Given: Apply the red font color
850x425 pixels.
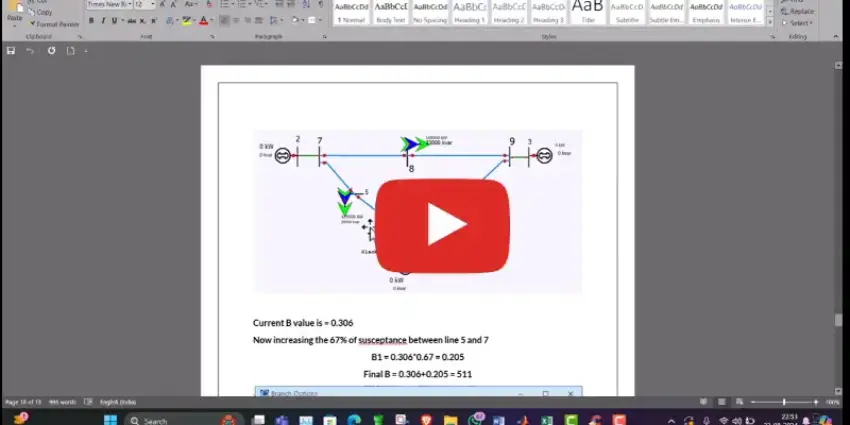Looking at the screenshot, I should coord(203,21).
